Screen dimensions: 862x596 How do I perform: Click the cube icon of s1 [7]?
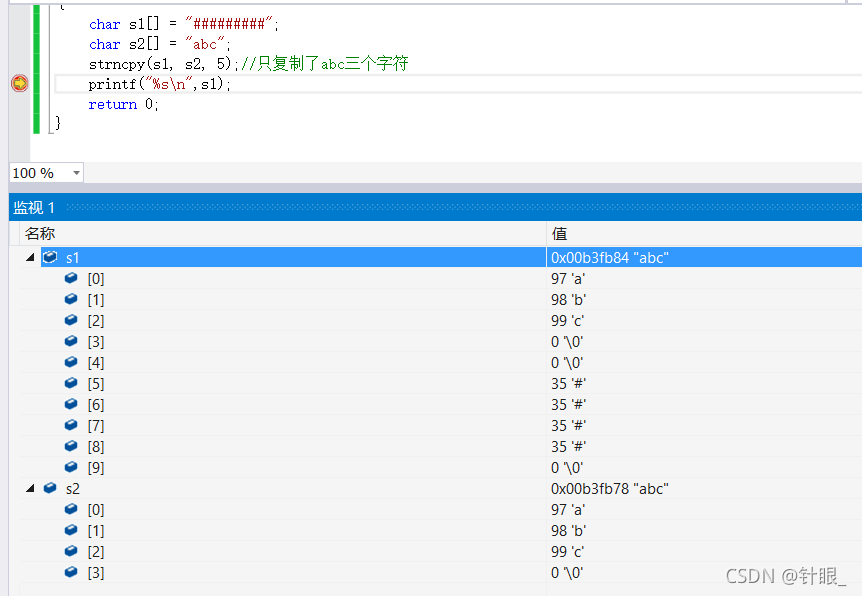pyautogui.click(x=71, y=425)
